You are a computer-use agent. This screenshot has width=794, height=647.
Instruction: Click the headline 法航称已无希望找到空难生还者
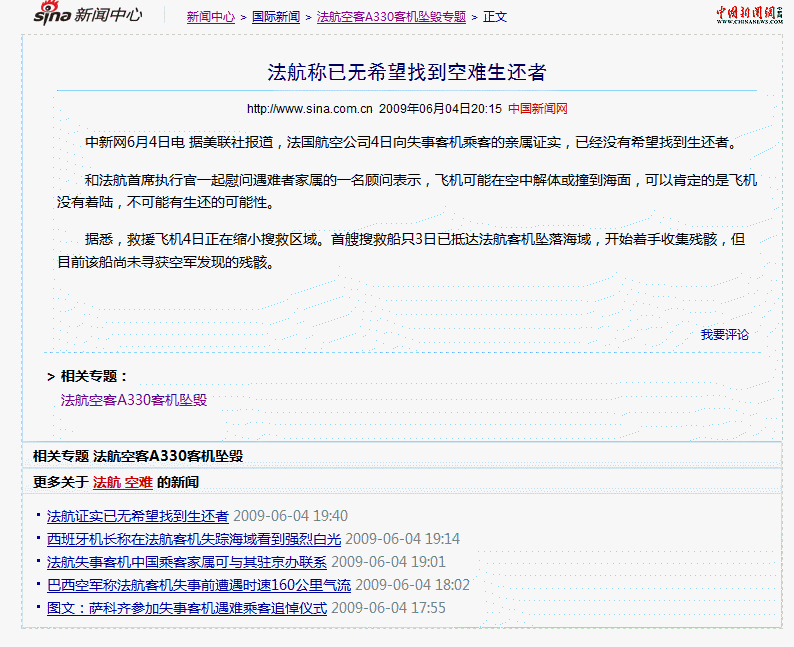[x=406, y=72]
